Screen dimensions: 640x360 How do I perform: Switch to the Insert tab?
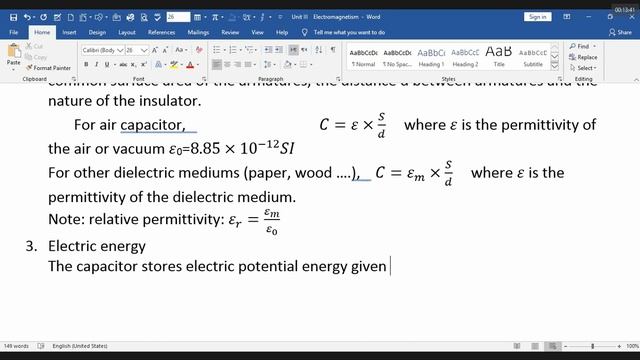pyautogui.click(x=69, y=32)
